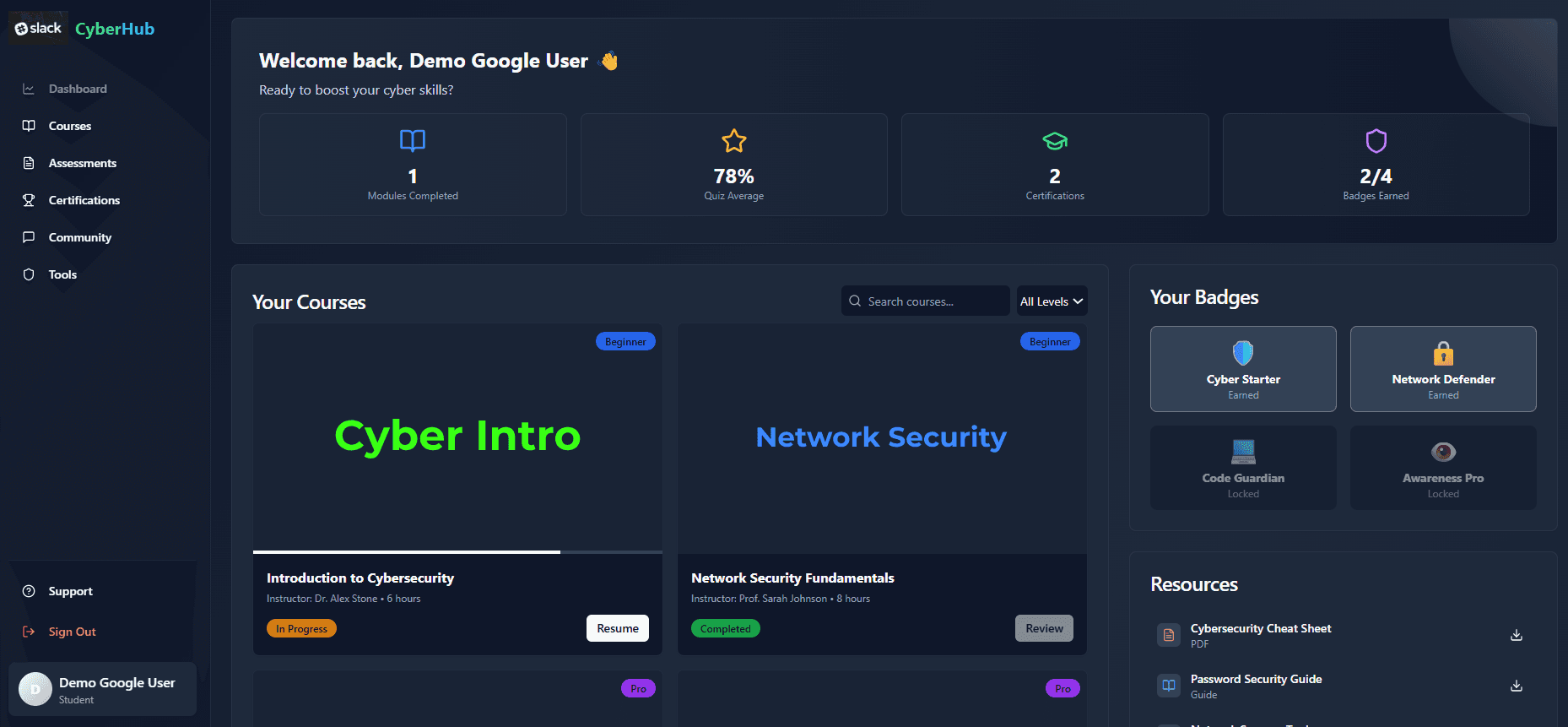Click the Beginner tag on Network Security

pyautogui.click(x=1050, y=342)
